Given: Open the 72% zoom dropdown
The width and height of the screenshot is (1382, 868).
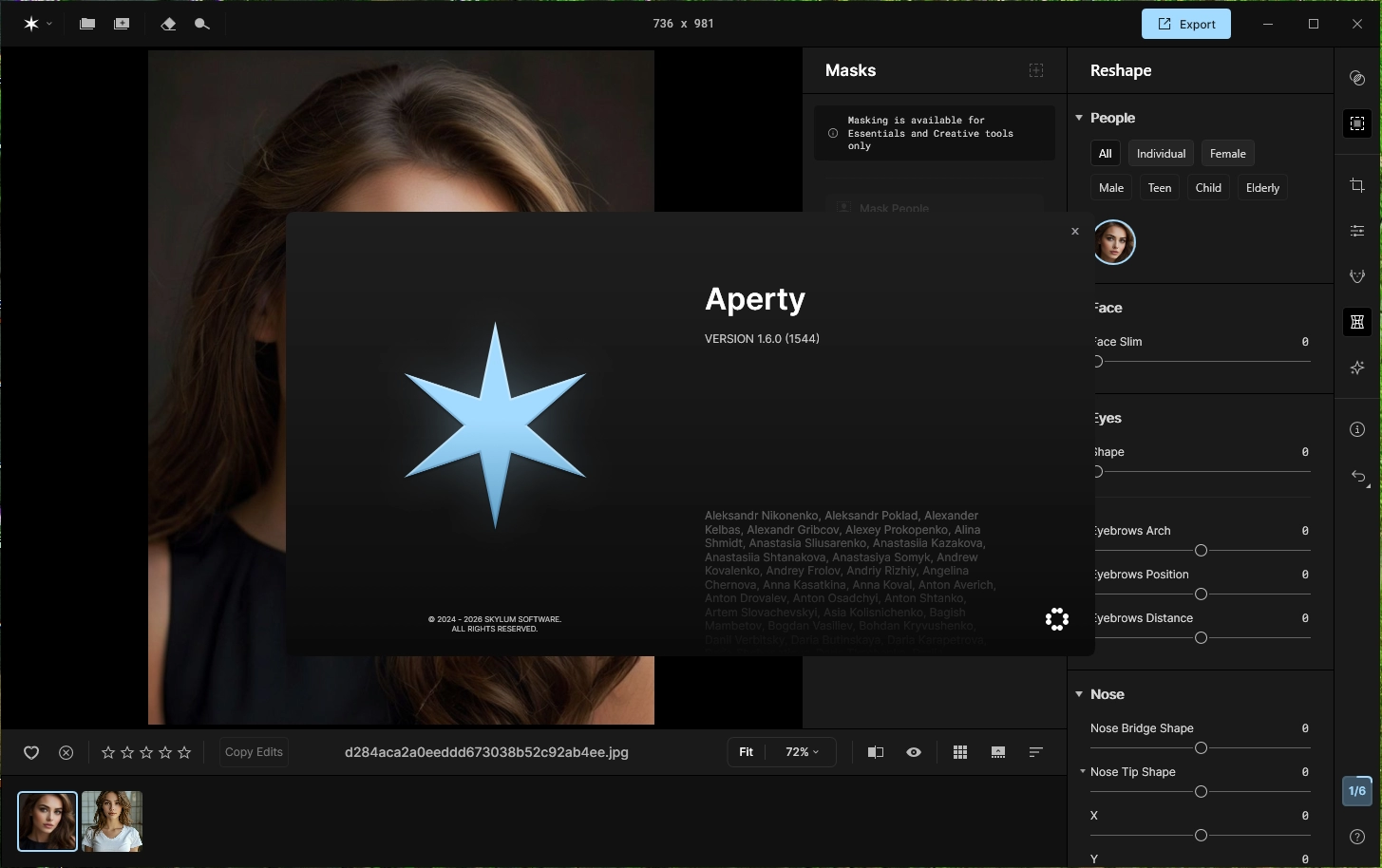Looking at the screenshot, I should (802, 752).
